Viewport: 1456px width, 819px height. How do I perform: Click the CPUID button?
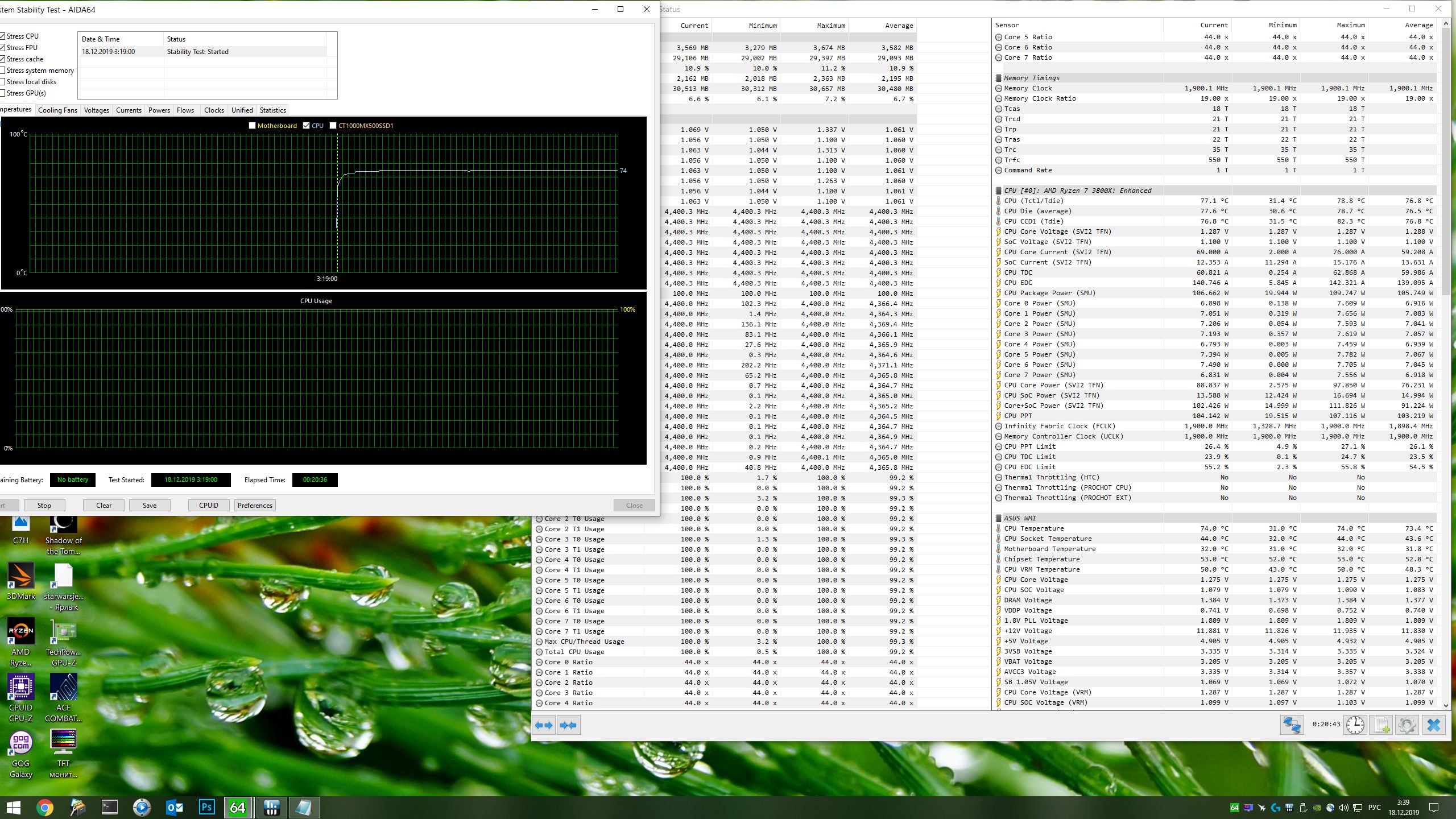[x=208, y=505]
